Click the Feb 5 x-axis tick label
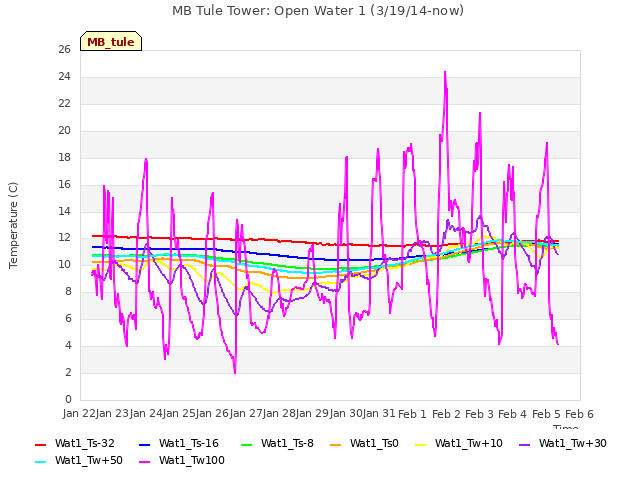Screen dimensions: 640x480 tap(546, 414)
